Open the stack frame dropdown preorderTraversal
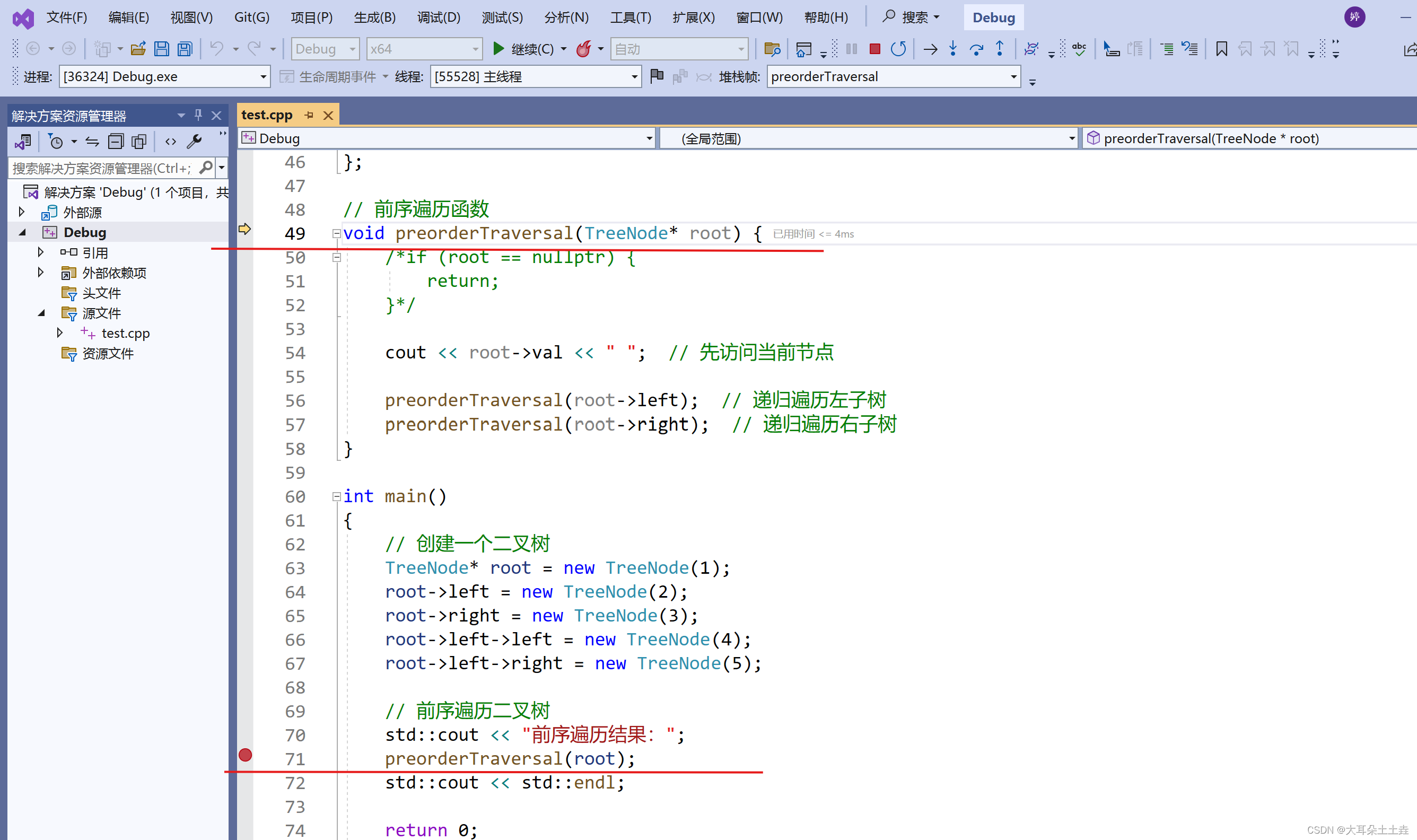This screenshot has width=1417, height=840. coord(894,76)
